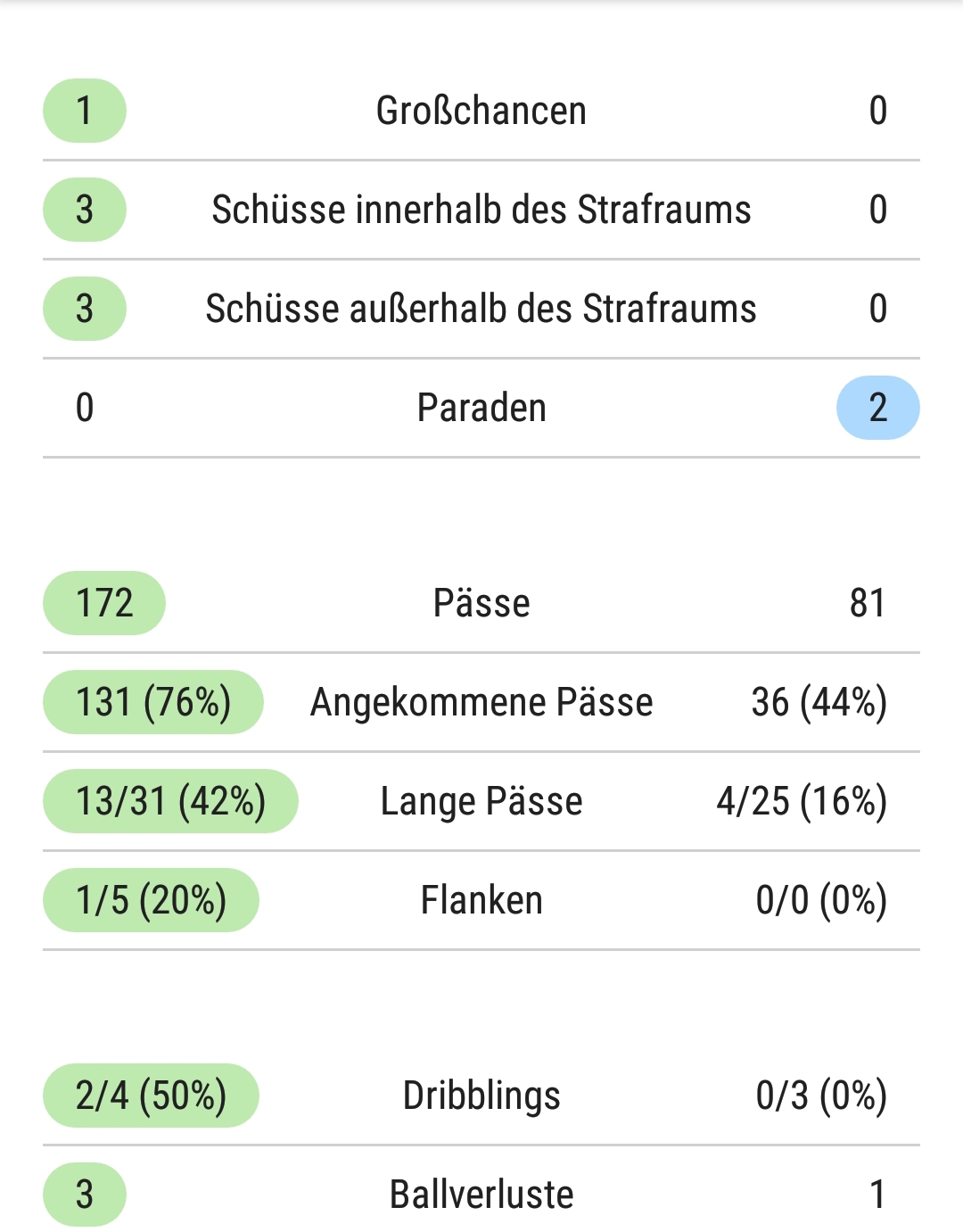The height and width of the screenshot is (1232, 963).
Task: Select the 131 (76%) Angekommene Pässe badge
Action: [153, 702]
